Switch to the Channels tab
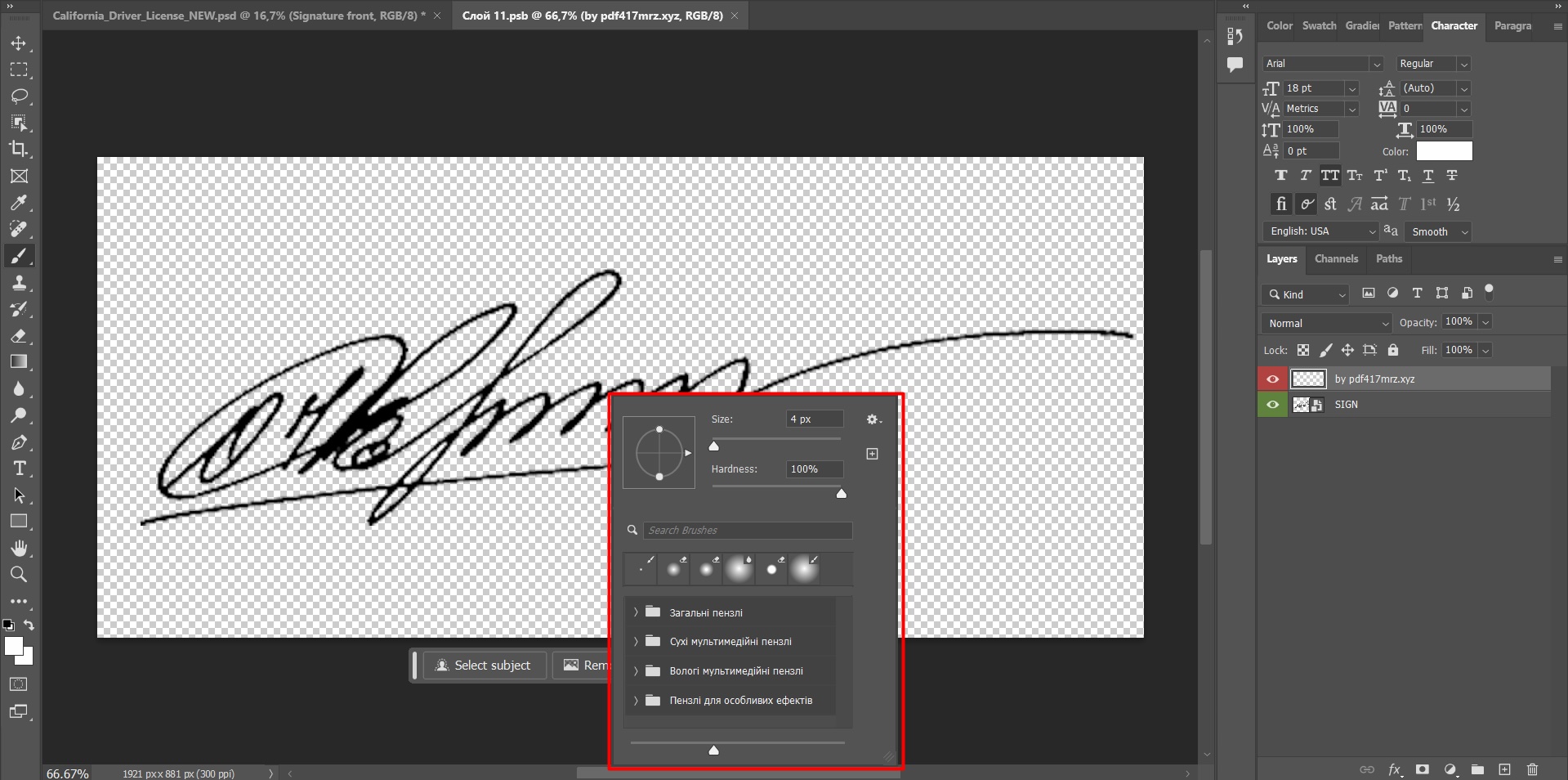This screenshot has height=780, width=1568. [1335, 259]
